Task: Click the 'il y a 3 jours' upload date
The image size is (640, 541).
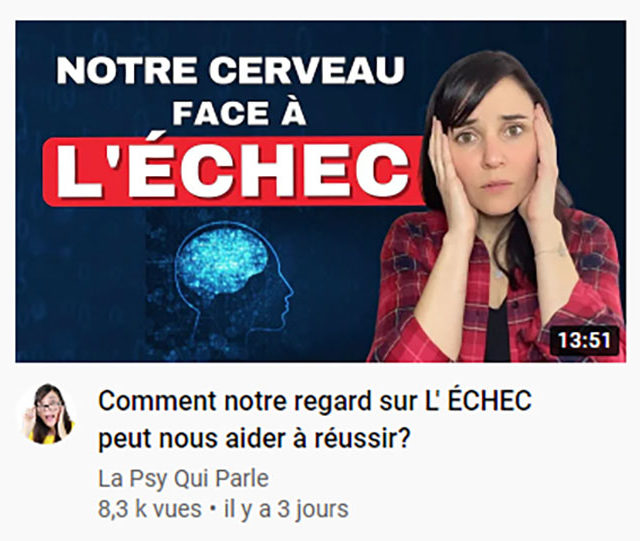Action: pos(287,509)
